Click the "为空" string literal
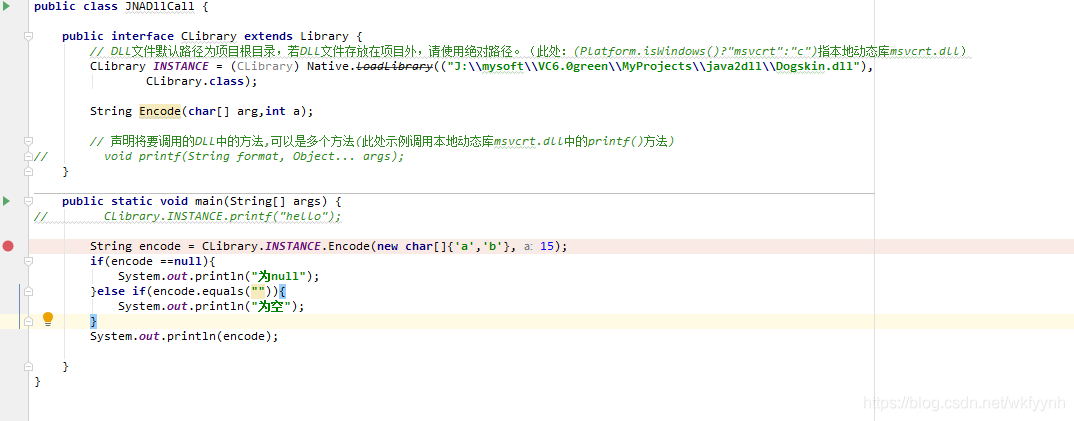Screen dimensions: 1074x421 point(271,307)
